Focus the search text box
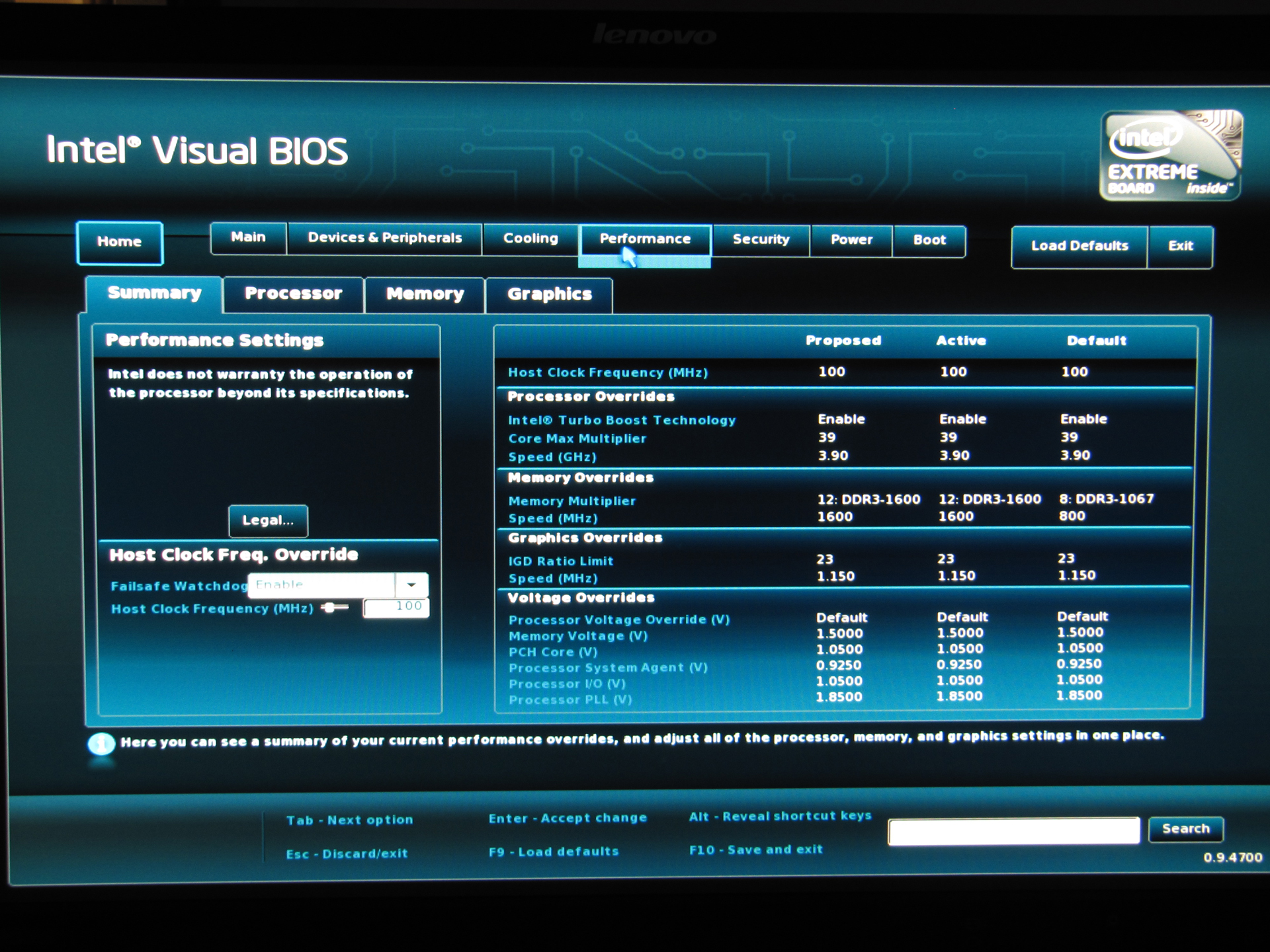Image resolution: width=1270 pixels, height=952 pixels. [1014, 832]
